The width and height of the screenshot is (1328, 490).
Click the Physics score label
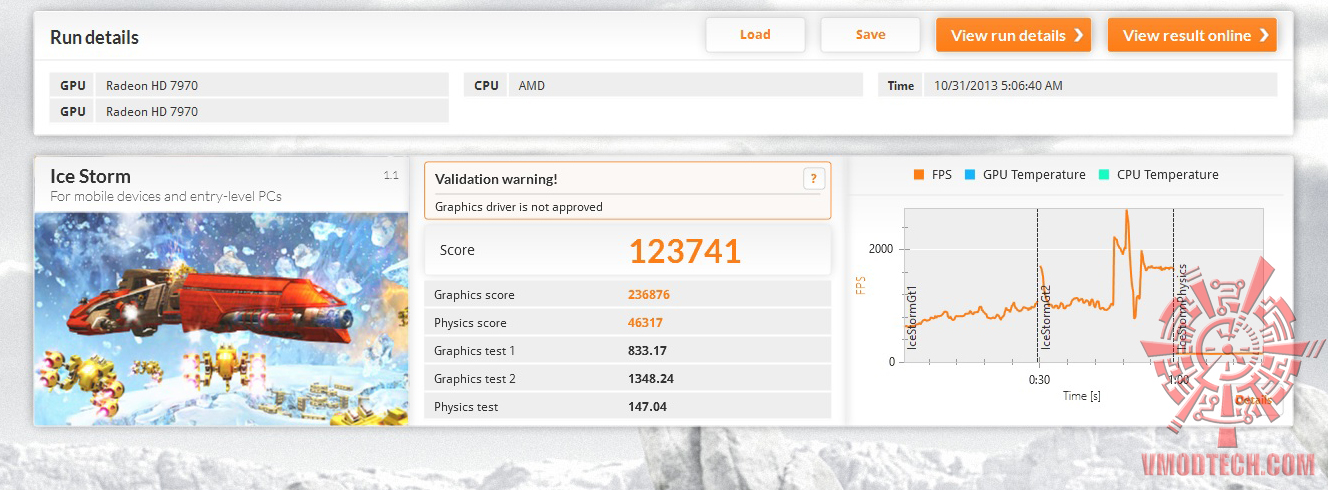pos(470,323)
